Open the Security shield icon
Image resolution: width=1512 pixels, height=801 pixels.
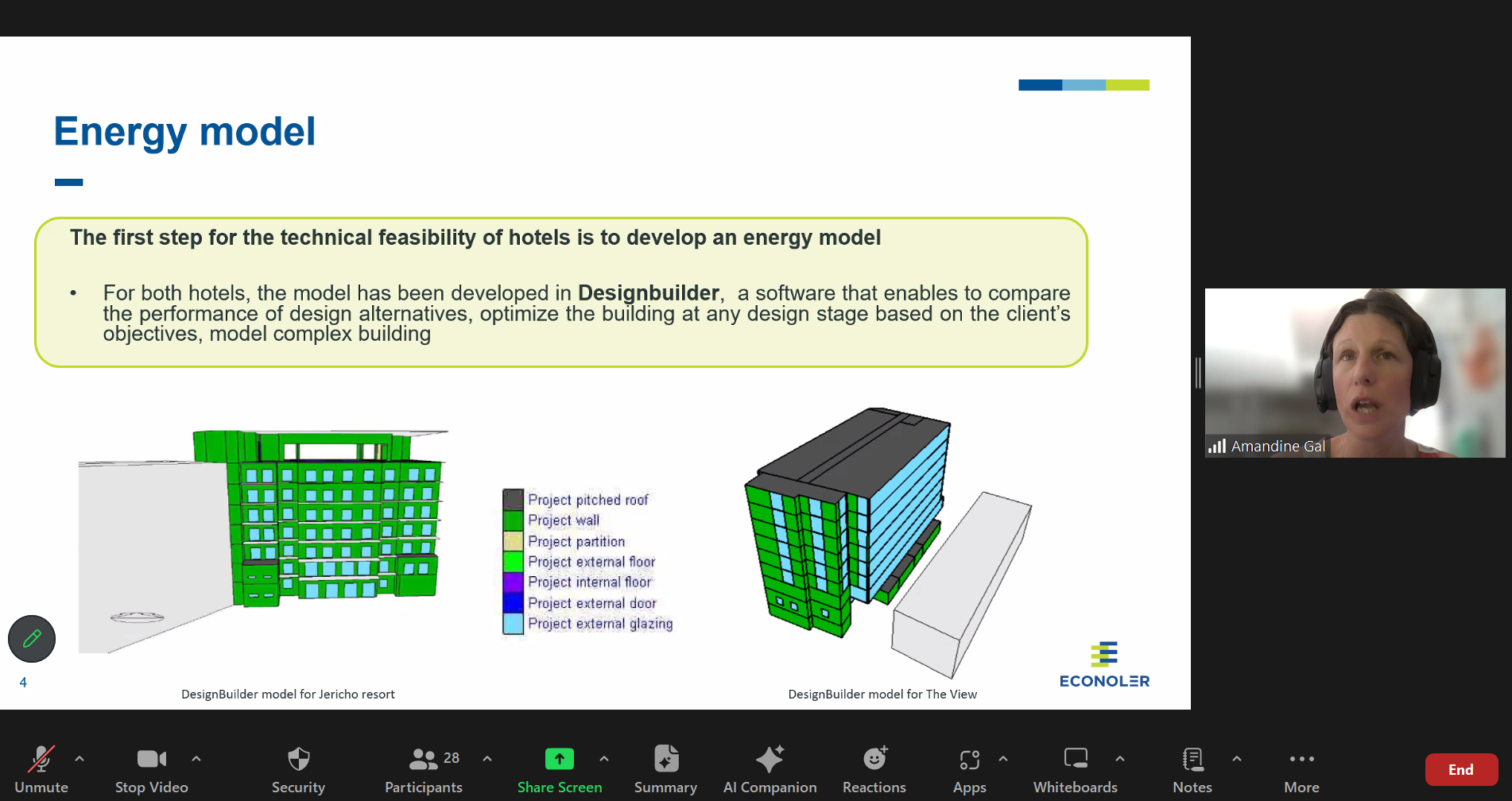click(x=298, y=760)
